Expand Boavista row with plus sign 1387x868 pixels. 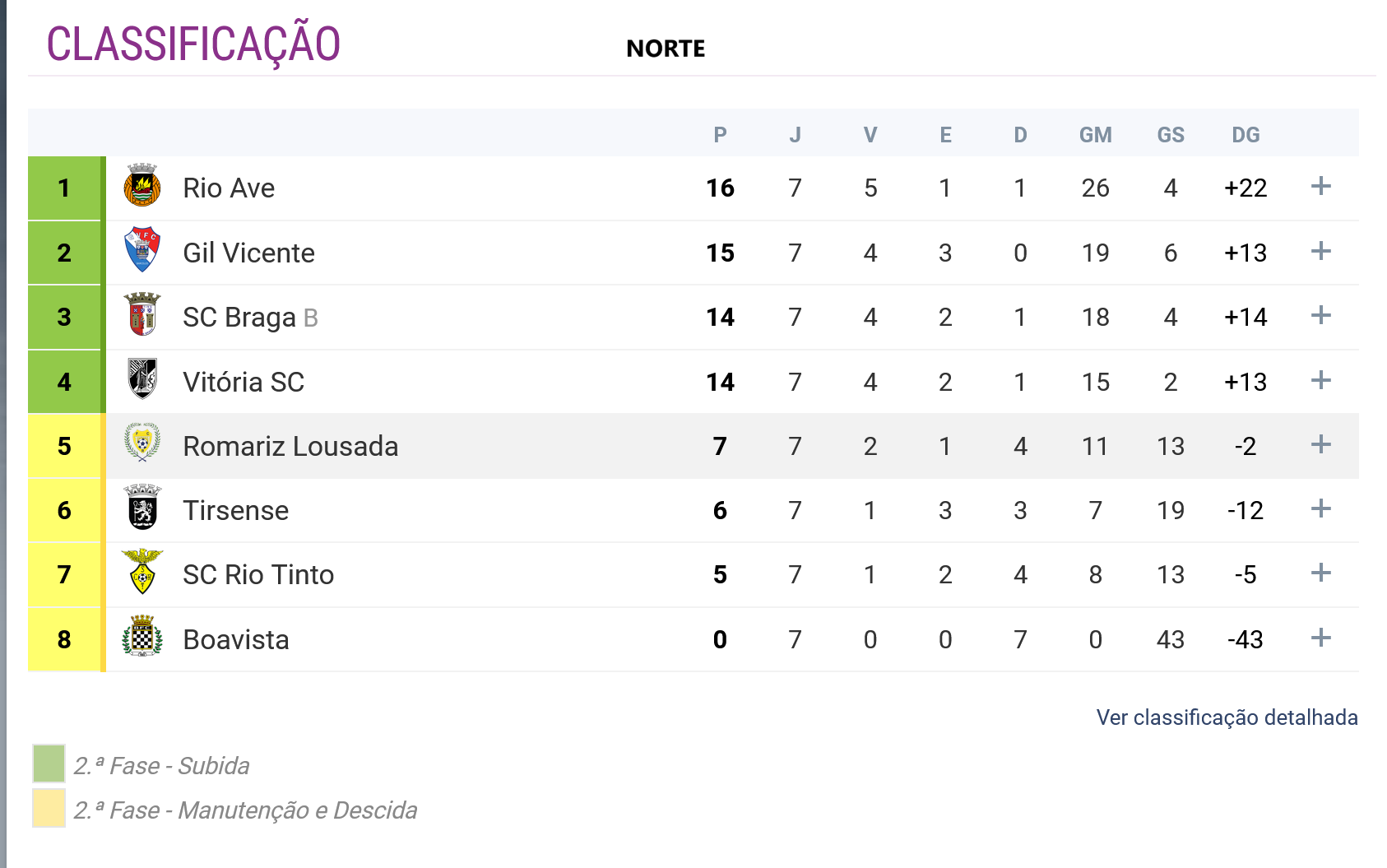click(x=1320, y=638)
